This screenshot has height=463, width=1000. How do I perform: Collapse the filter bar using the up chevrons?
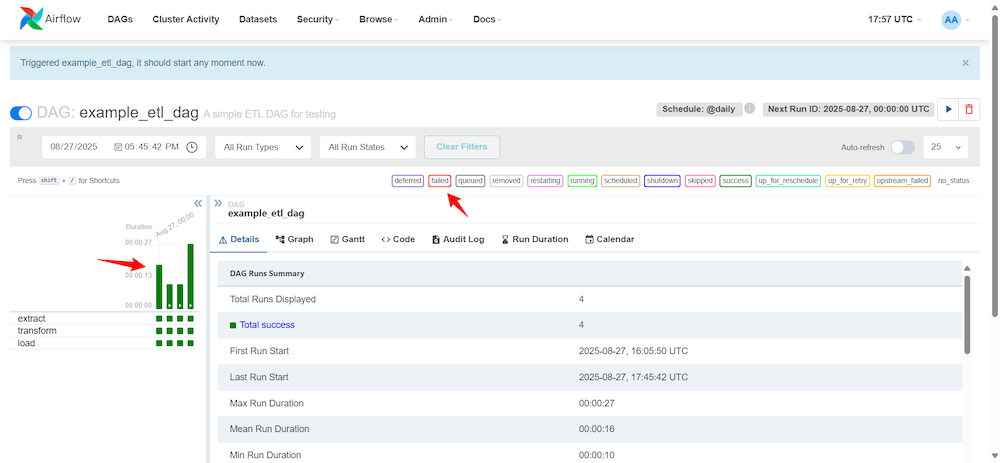click(x=19, y=136)
